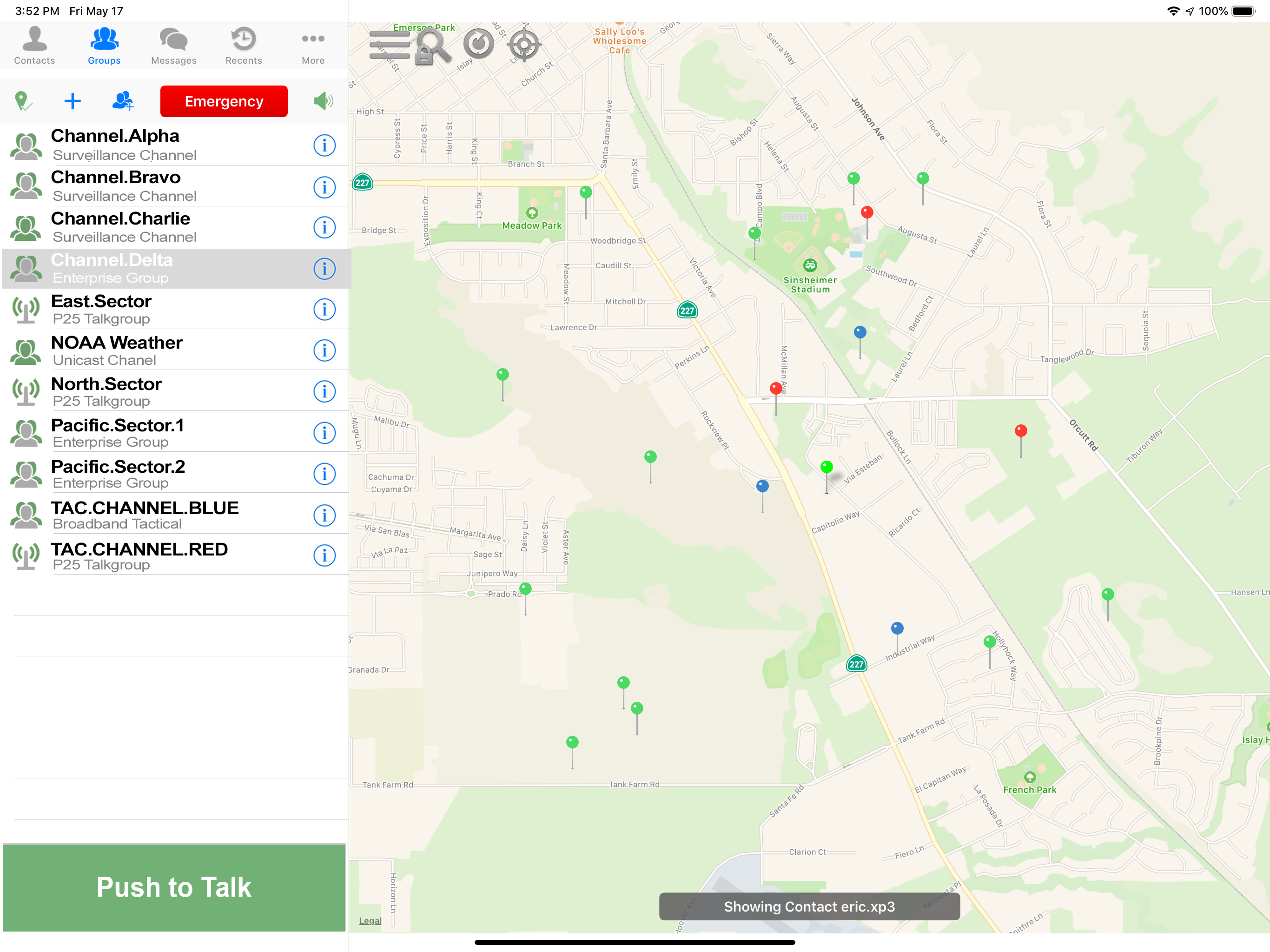Tap the battery indicator in status bar
The image size is (1270, 952).
1244,11
